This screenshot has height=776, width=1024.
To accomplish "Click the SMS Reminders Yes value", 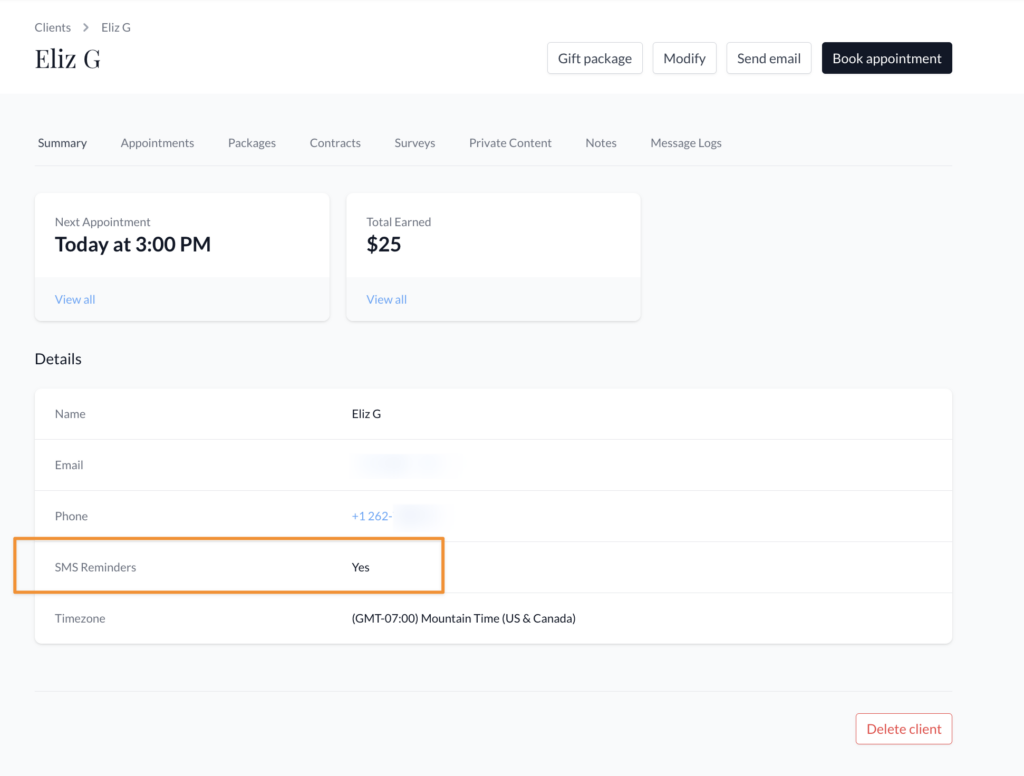I will tap(361, 567).
